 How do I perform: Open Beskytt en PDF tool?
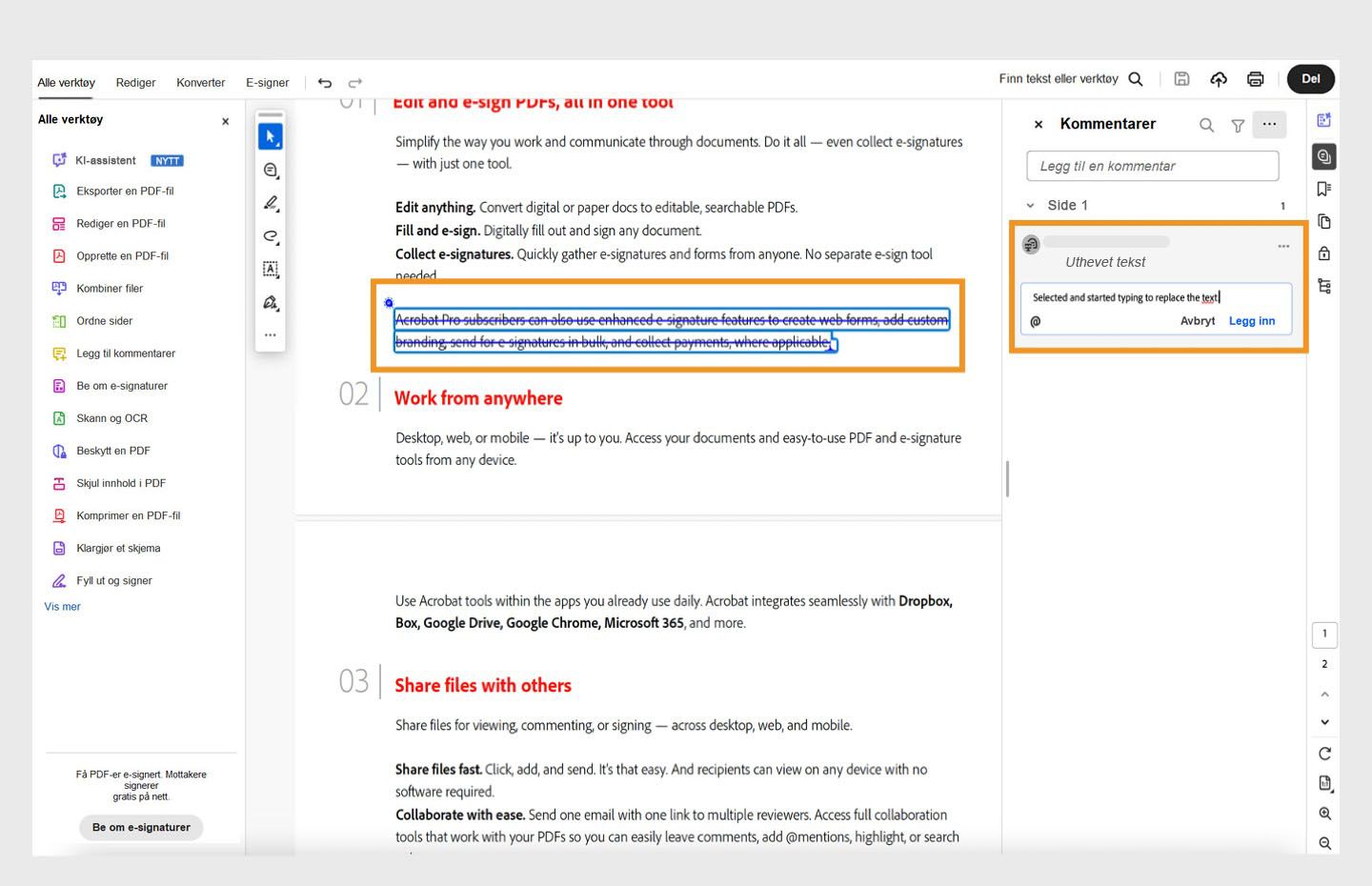(101, 451)
